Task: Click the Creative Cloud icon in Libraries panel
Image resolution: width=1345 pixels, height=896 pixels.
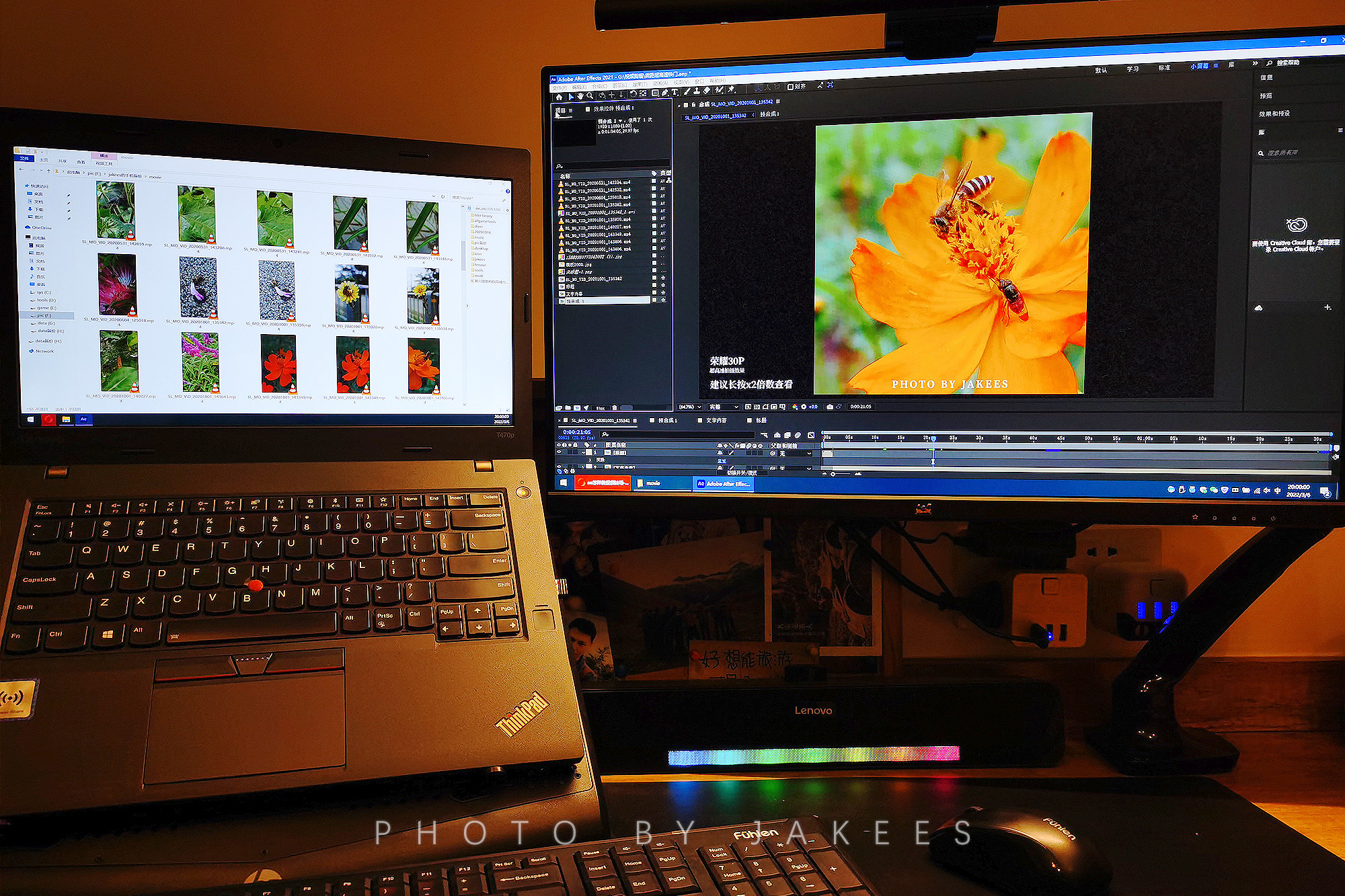Action: [1296, 225]
